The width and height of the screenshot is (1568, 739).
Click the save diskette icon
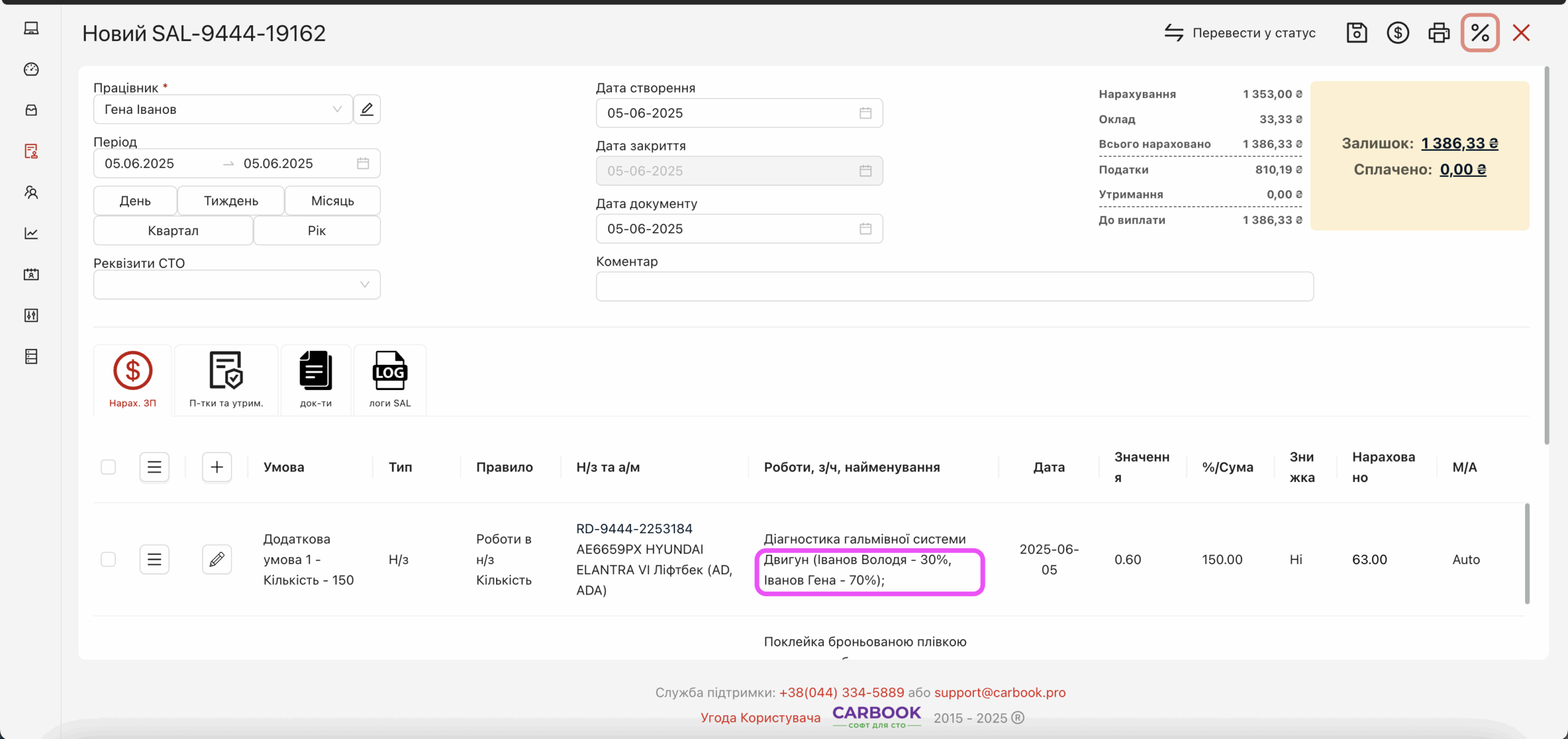coord(1357,33)
